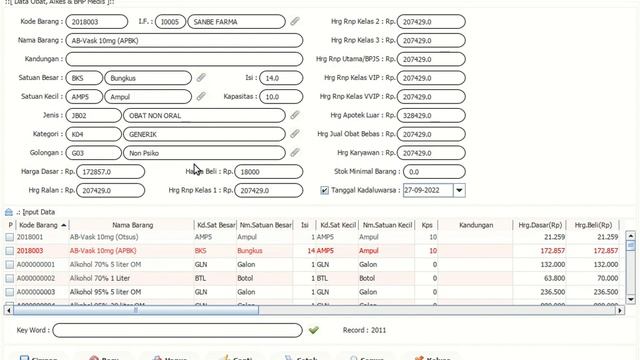Click the Hrg Karyawan price field
This screenshot has height=360, width=640.
[x=431, y=153]
